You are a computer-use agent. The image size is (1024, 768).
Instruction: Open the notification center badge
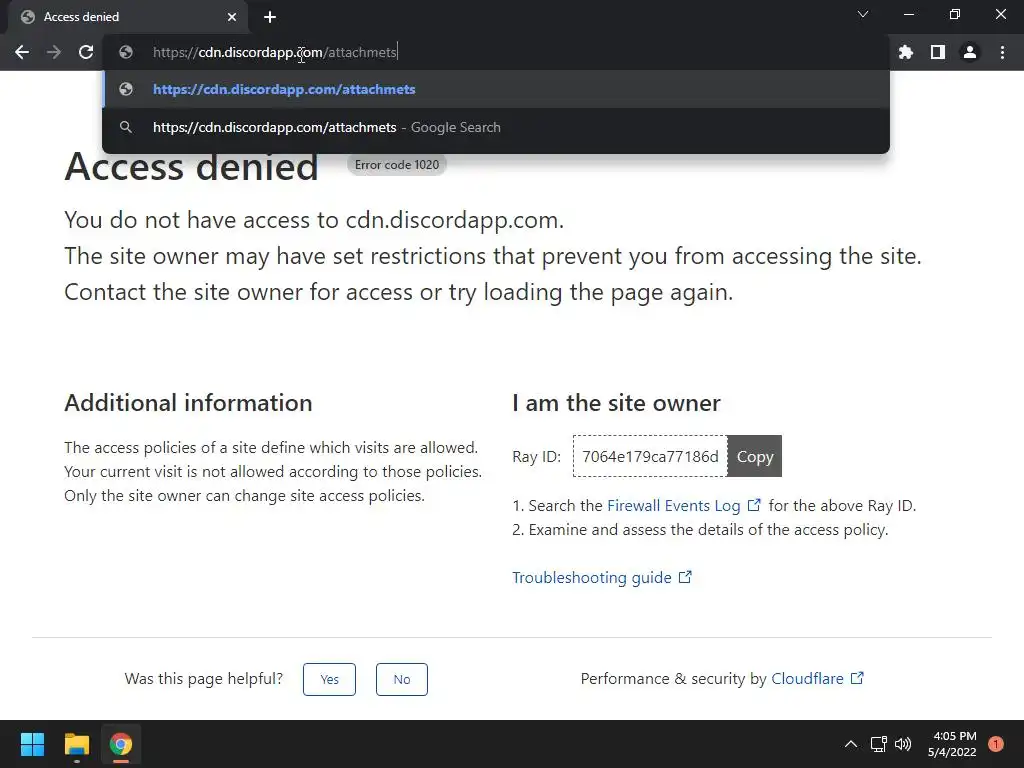coord(996,744)
